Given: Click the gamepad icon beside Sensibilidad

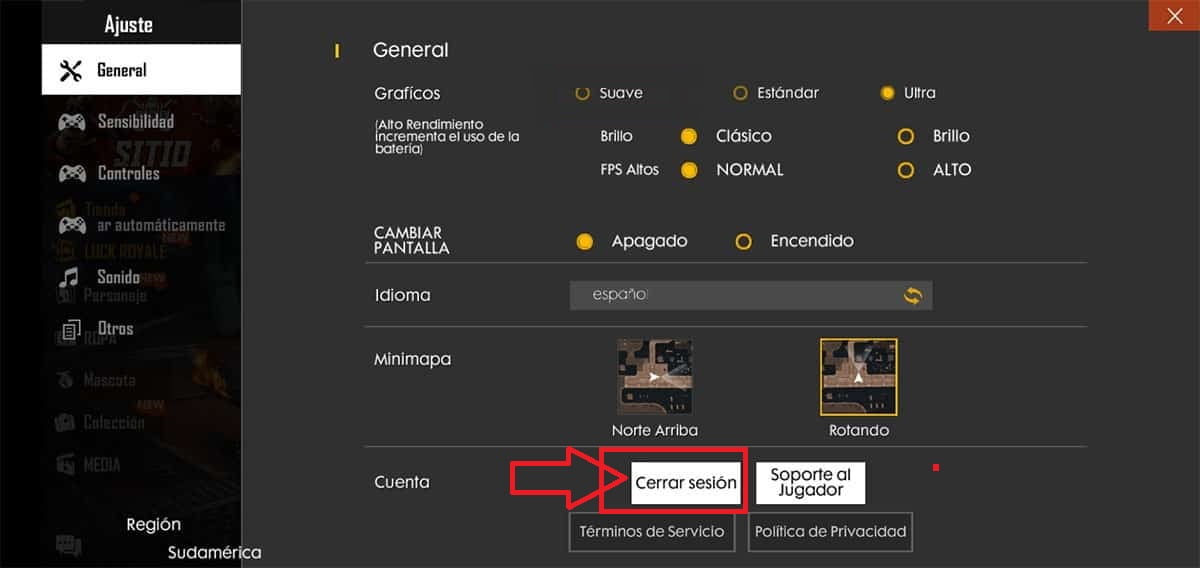Looking at the screenshot, I should tap(71, 122).
